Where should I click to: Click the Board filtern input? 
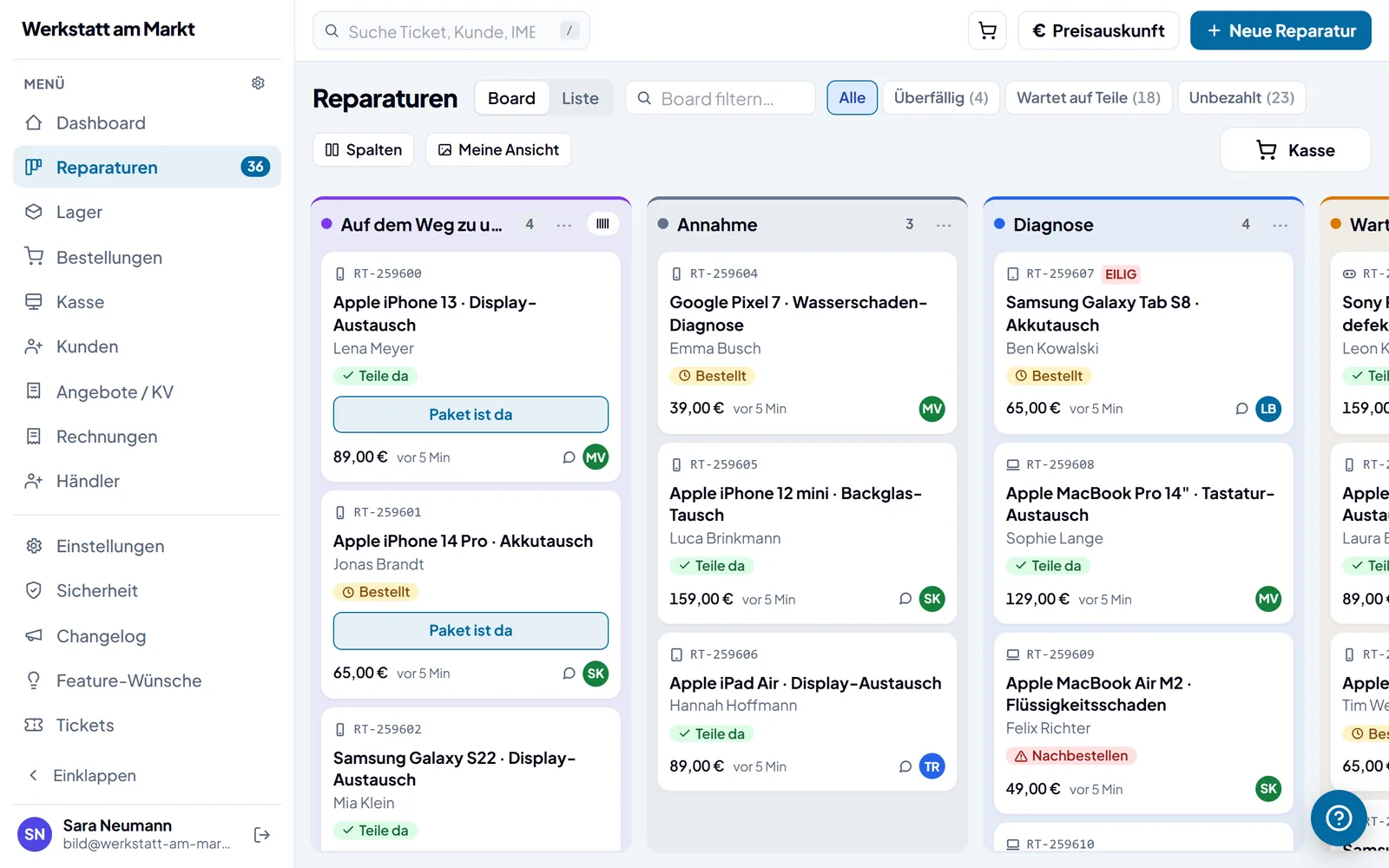(x=721, y=98)
